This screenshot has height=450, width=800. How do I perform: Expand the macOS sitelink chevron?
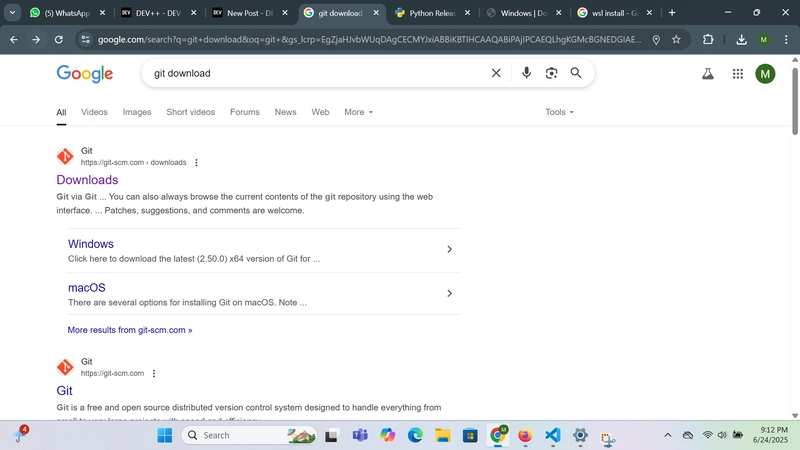point(449,293)
